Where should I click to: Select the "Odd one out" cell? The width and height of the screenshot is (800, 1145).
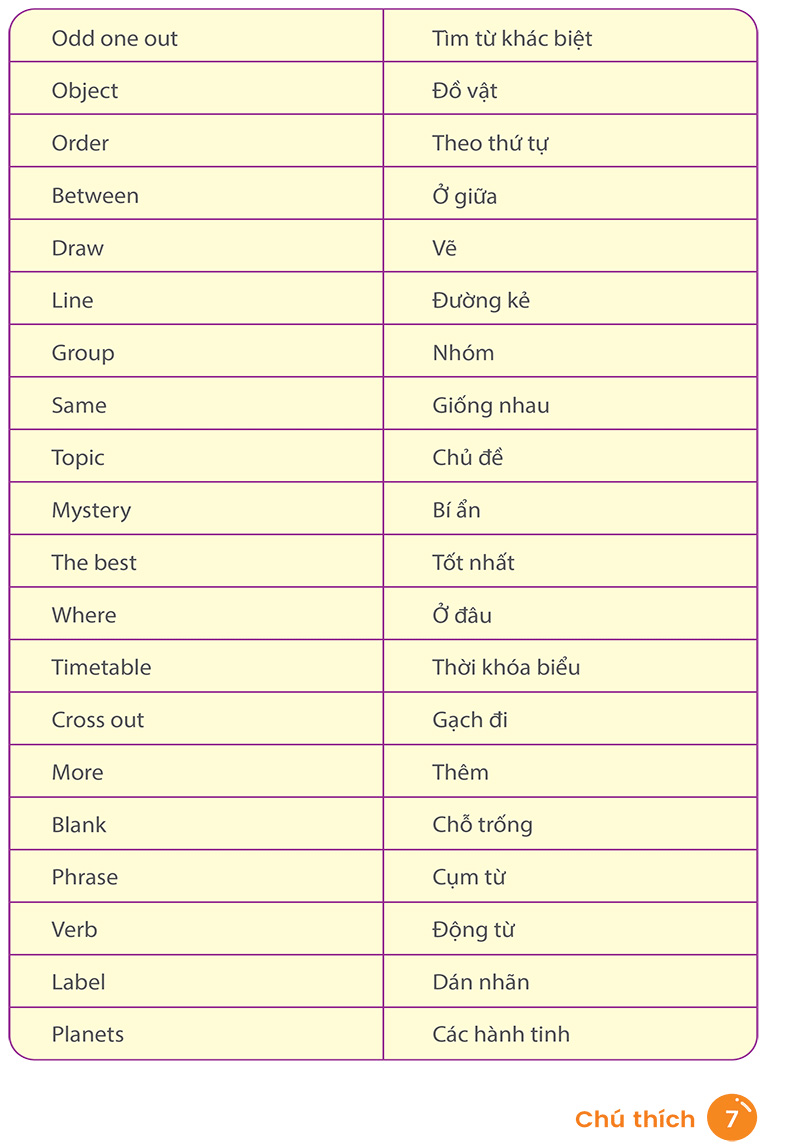pos(114,39)
